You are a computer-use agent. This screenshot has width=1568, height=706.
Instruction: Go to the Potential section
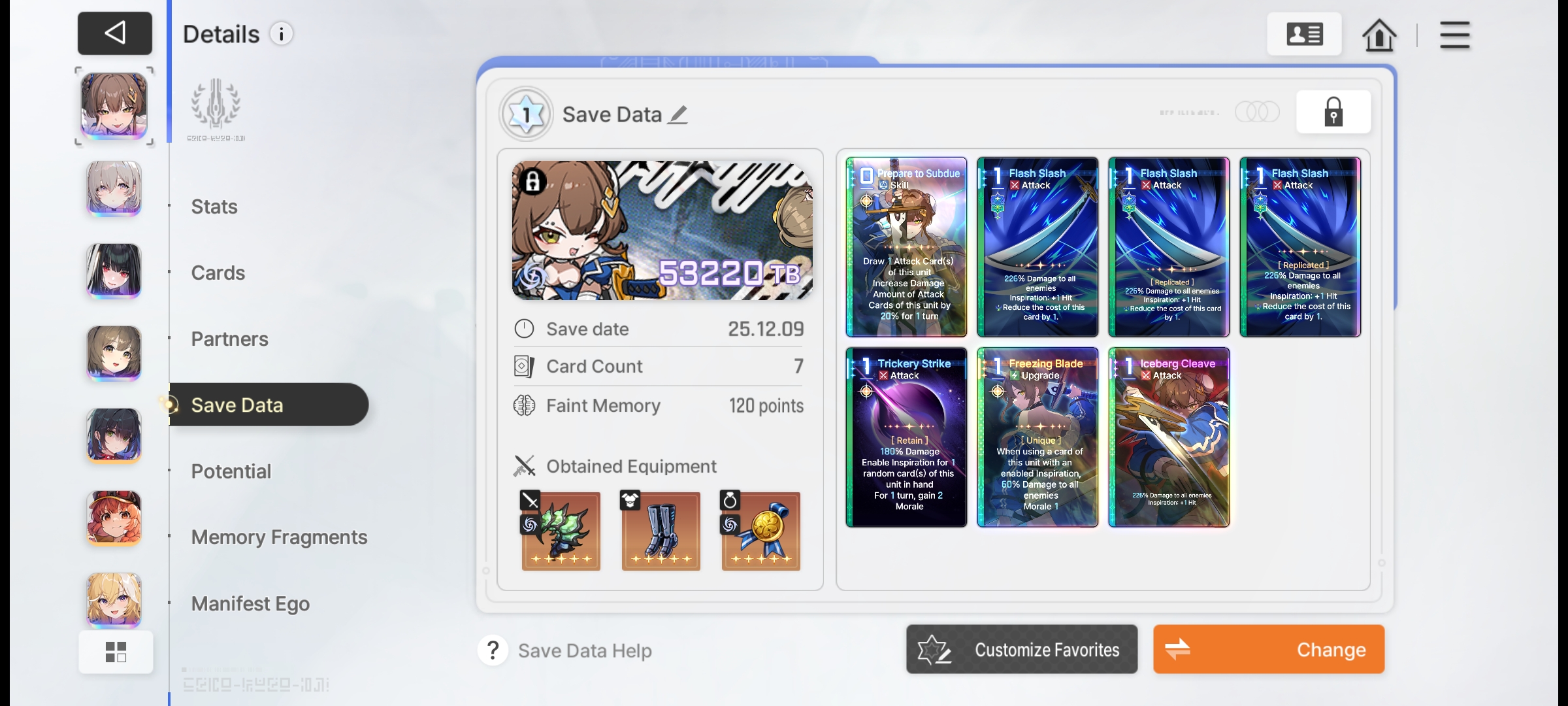[x=231, y=471]
